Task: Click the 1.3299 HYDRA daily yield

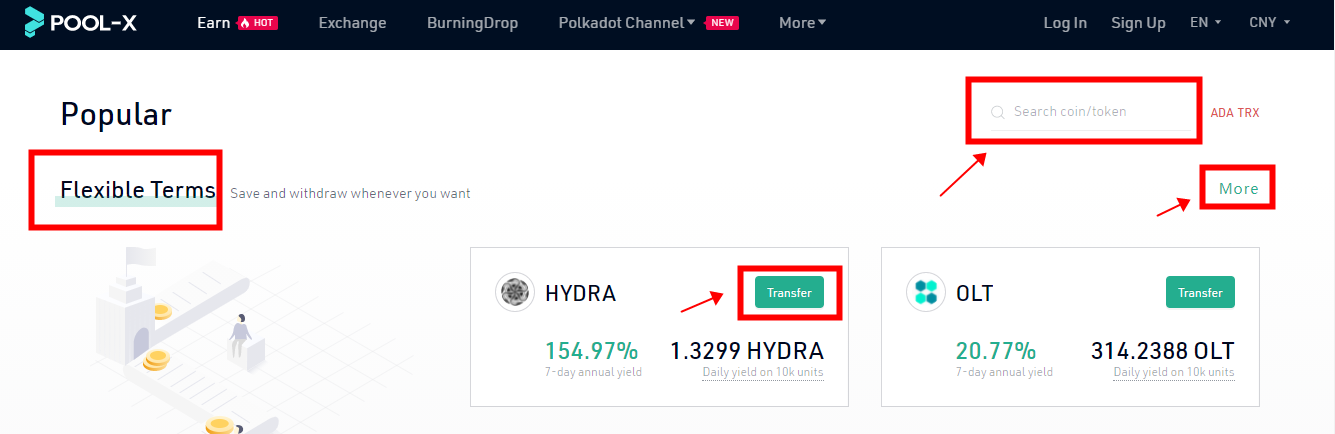Action: coord(746,351)
